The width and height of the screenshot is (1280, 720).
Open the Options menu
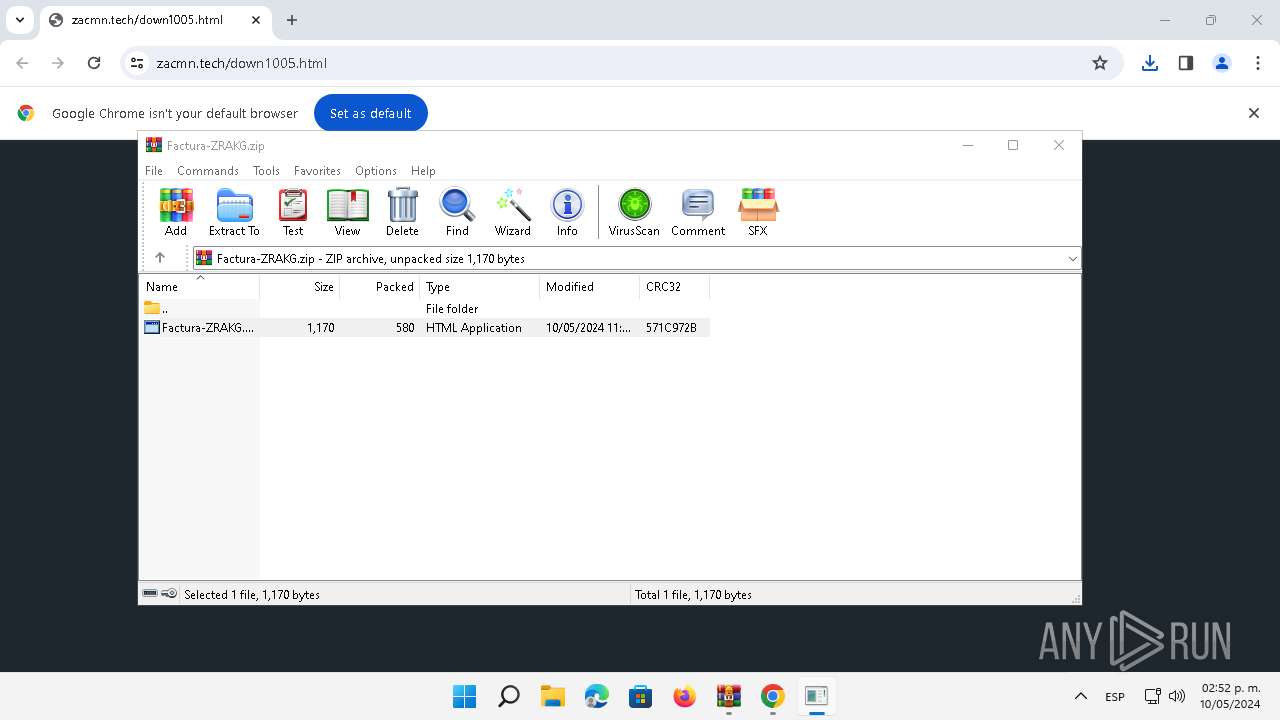click(376, 171)
